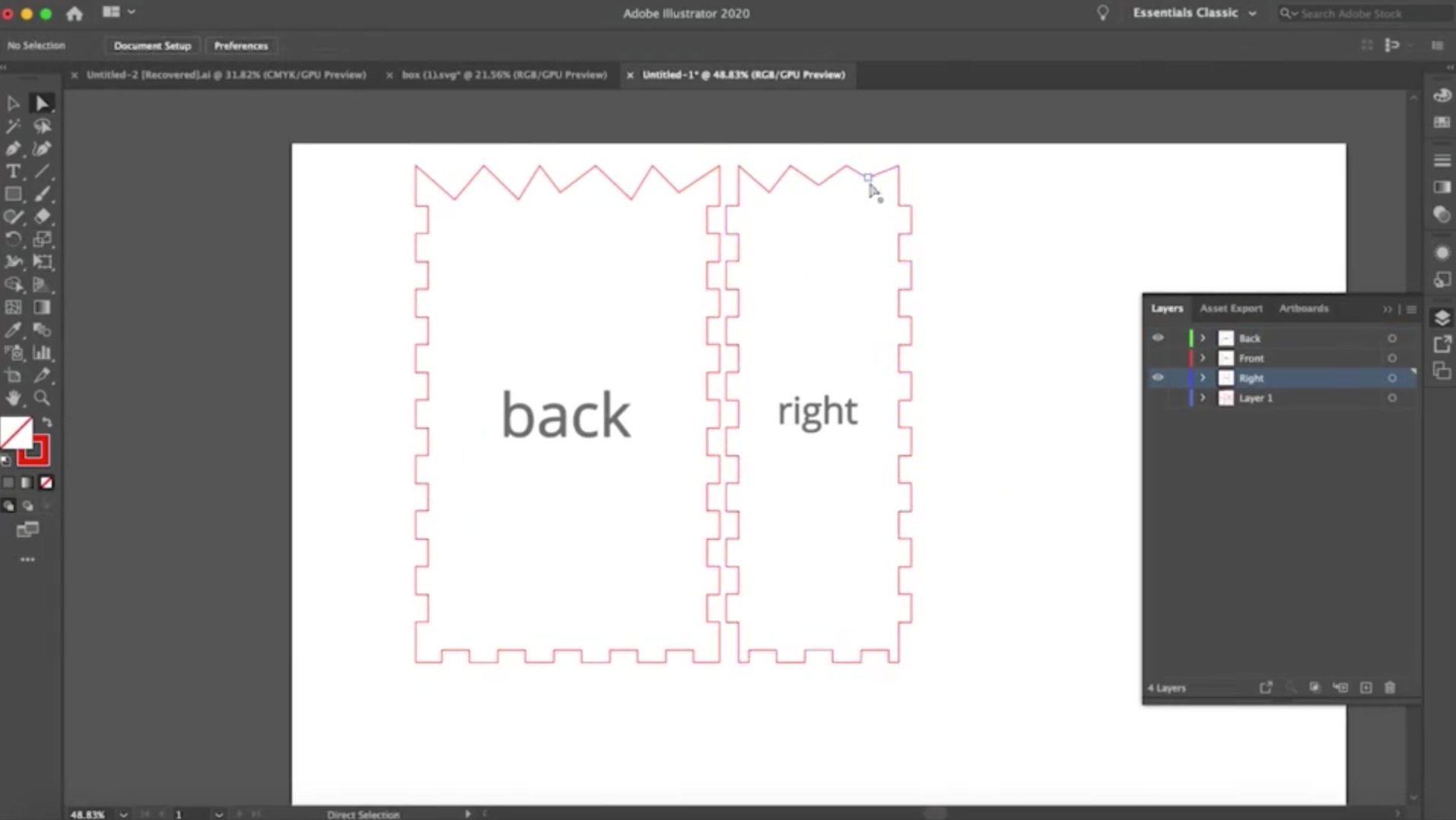Select the Paintbrush tool

(x=42, y=194)
